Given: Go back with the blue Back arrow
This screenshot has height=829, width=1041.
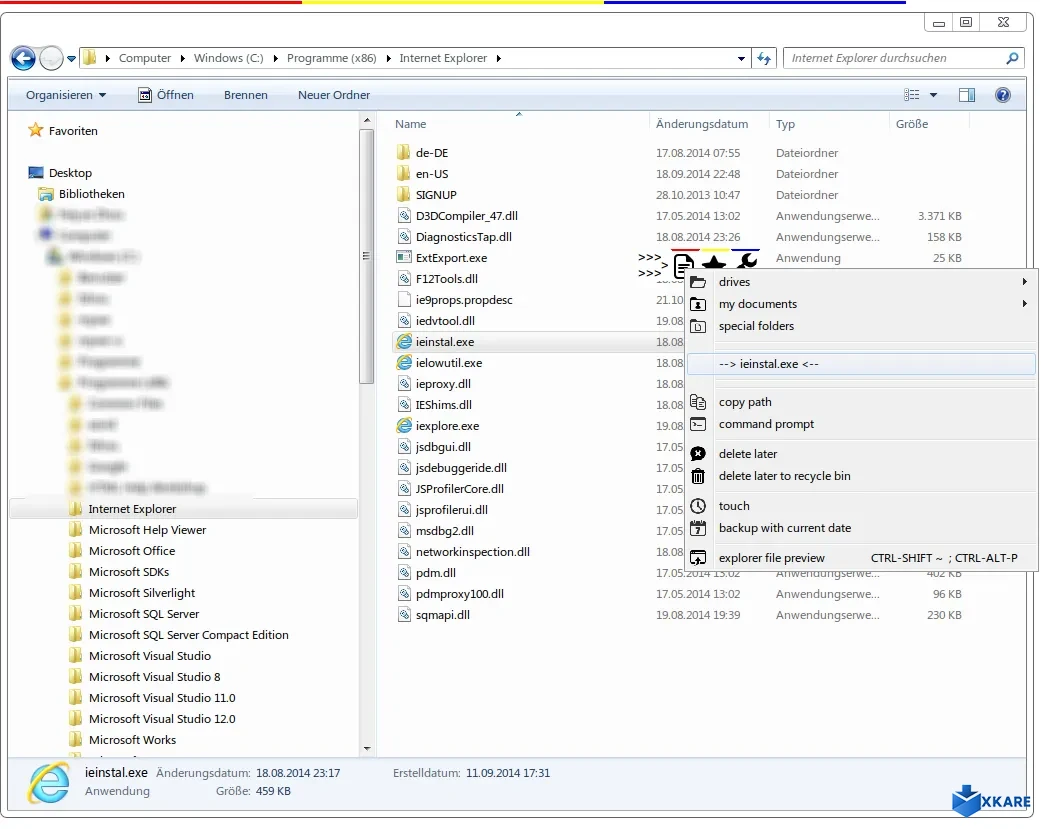Looking at the screenshot, I should click(x=23, y=58).
